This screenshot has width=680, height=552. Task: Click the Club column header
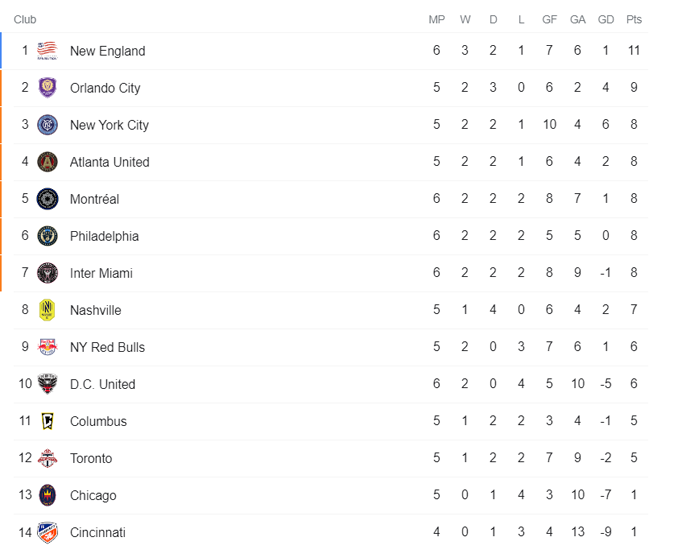(25, 19)
